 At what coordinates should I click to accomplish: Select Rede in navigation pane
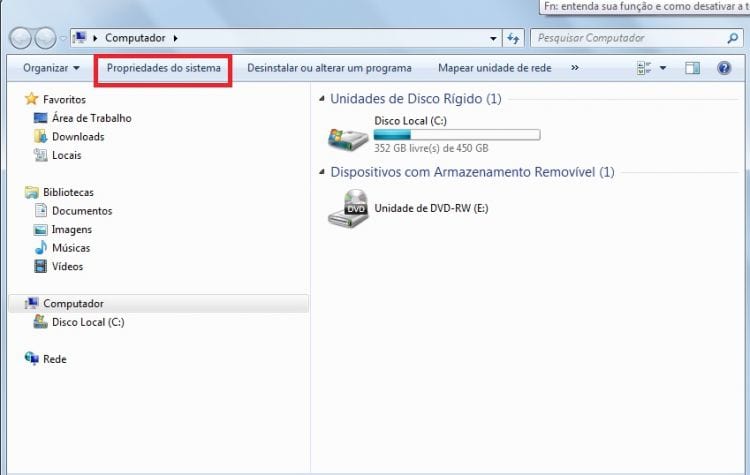pos(55,359)
